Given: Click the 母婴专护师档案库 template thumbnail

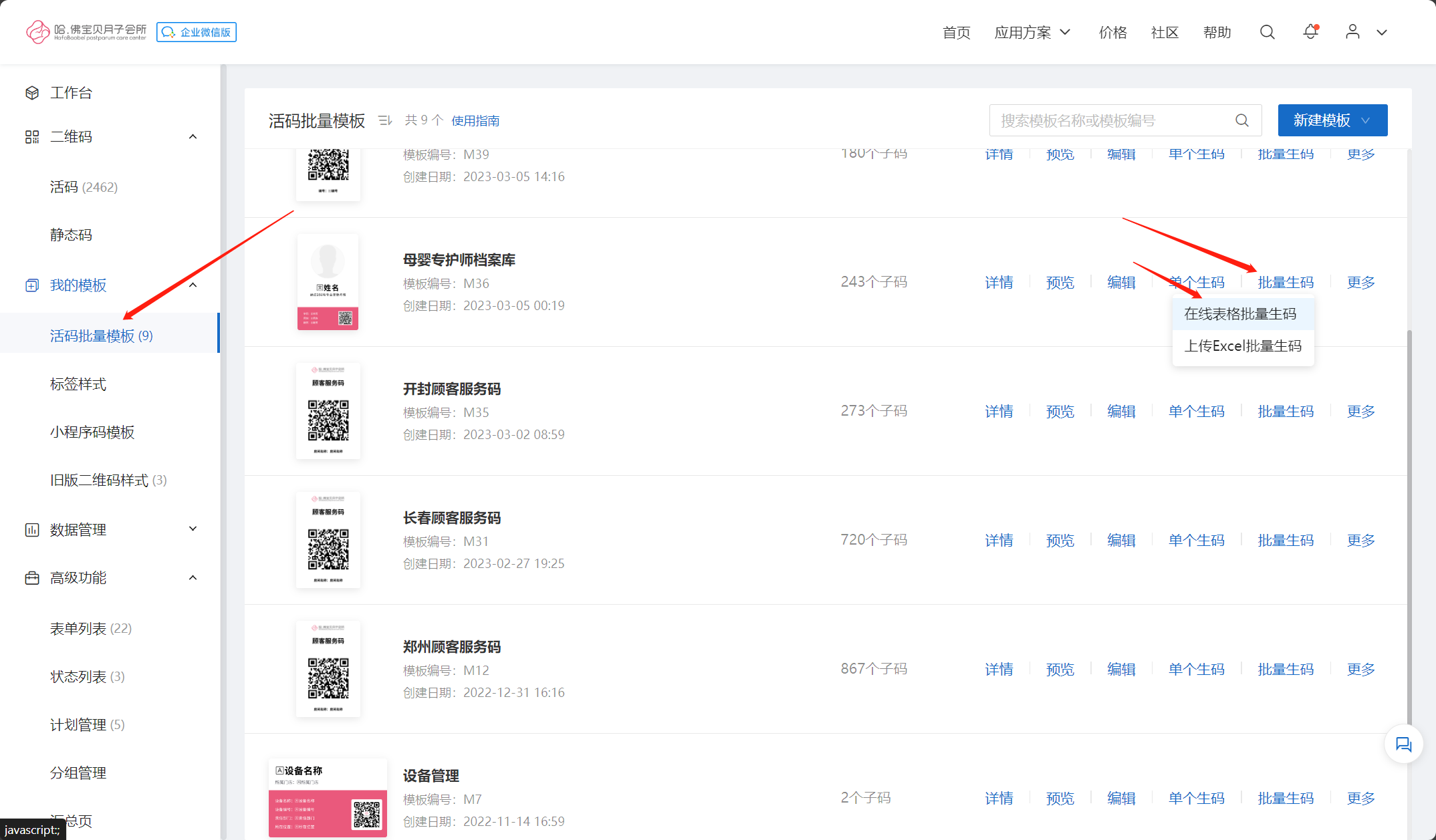Looking at the screenshot, I should pyautogui.click(x=328, y=282).
